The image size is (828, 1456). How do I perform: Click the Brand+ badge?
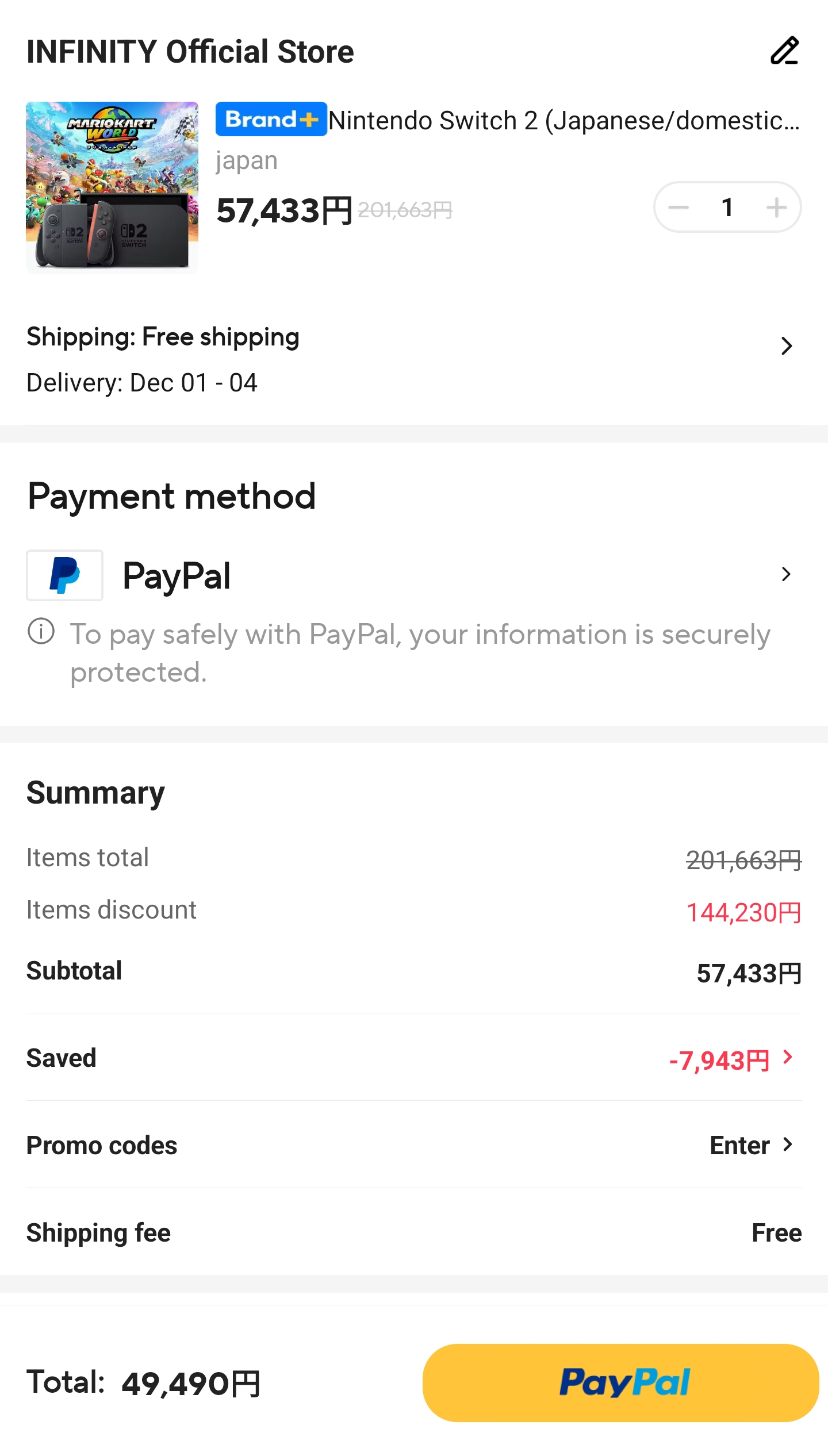(x=271, y=120)
